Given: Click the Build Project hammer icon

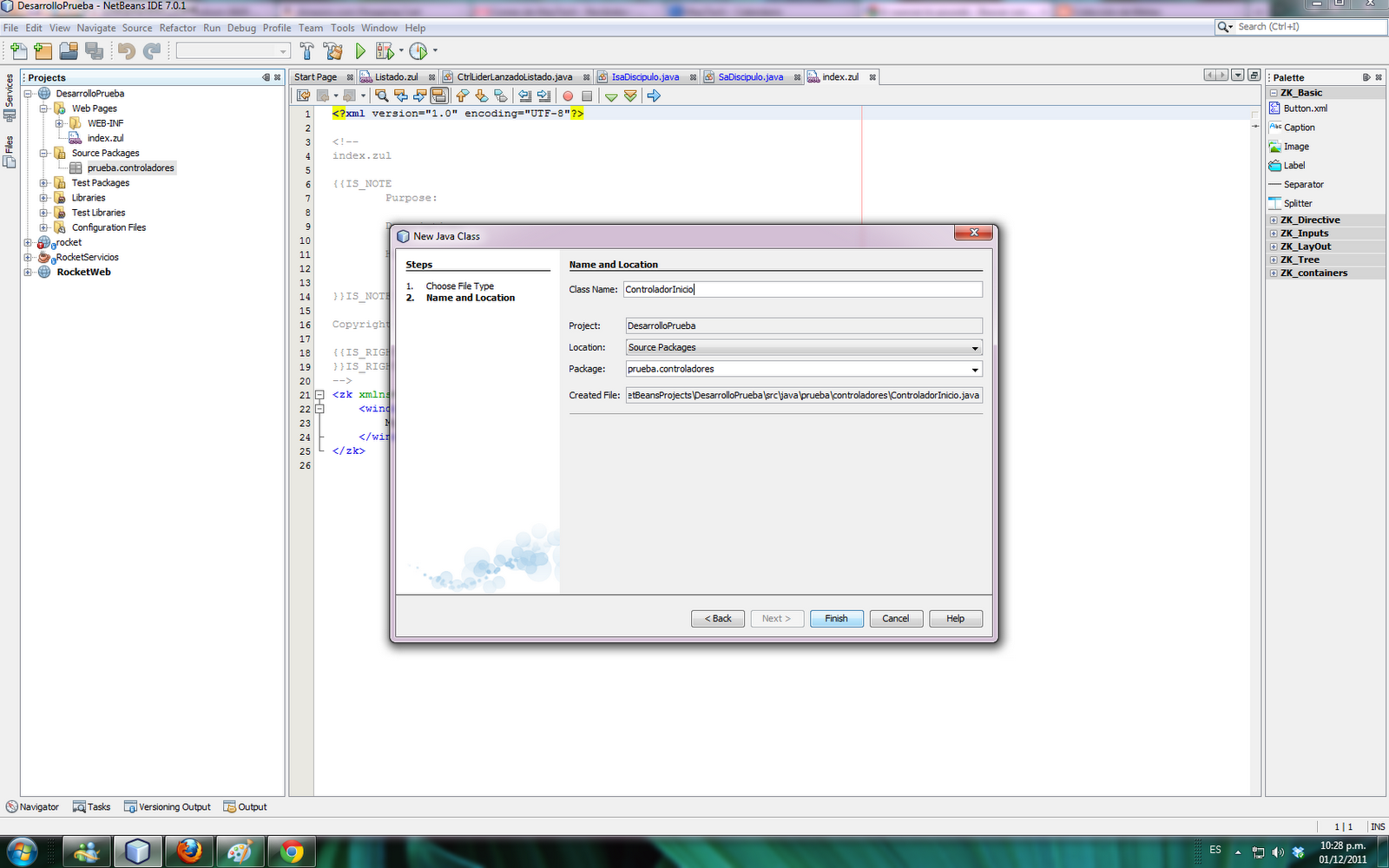Looking at the screenshot, I should tap(306, 51).
